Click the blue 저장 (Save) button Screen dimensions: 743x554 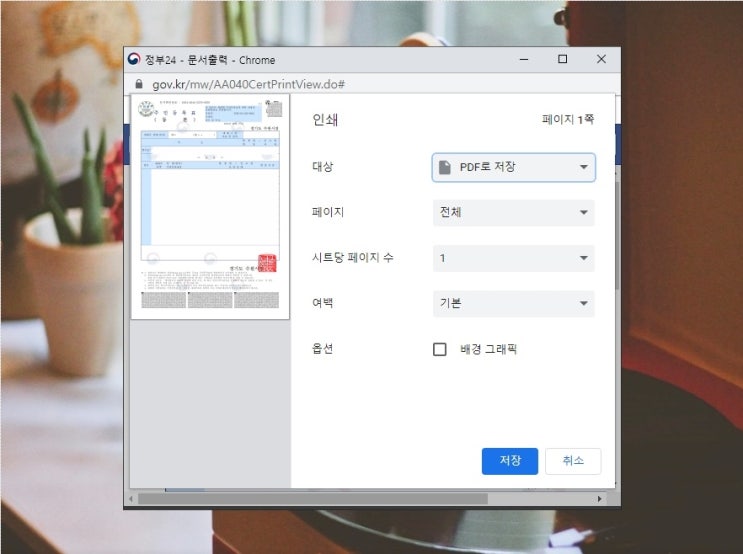tap(509, 461)
